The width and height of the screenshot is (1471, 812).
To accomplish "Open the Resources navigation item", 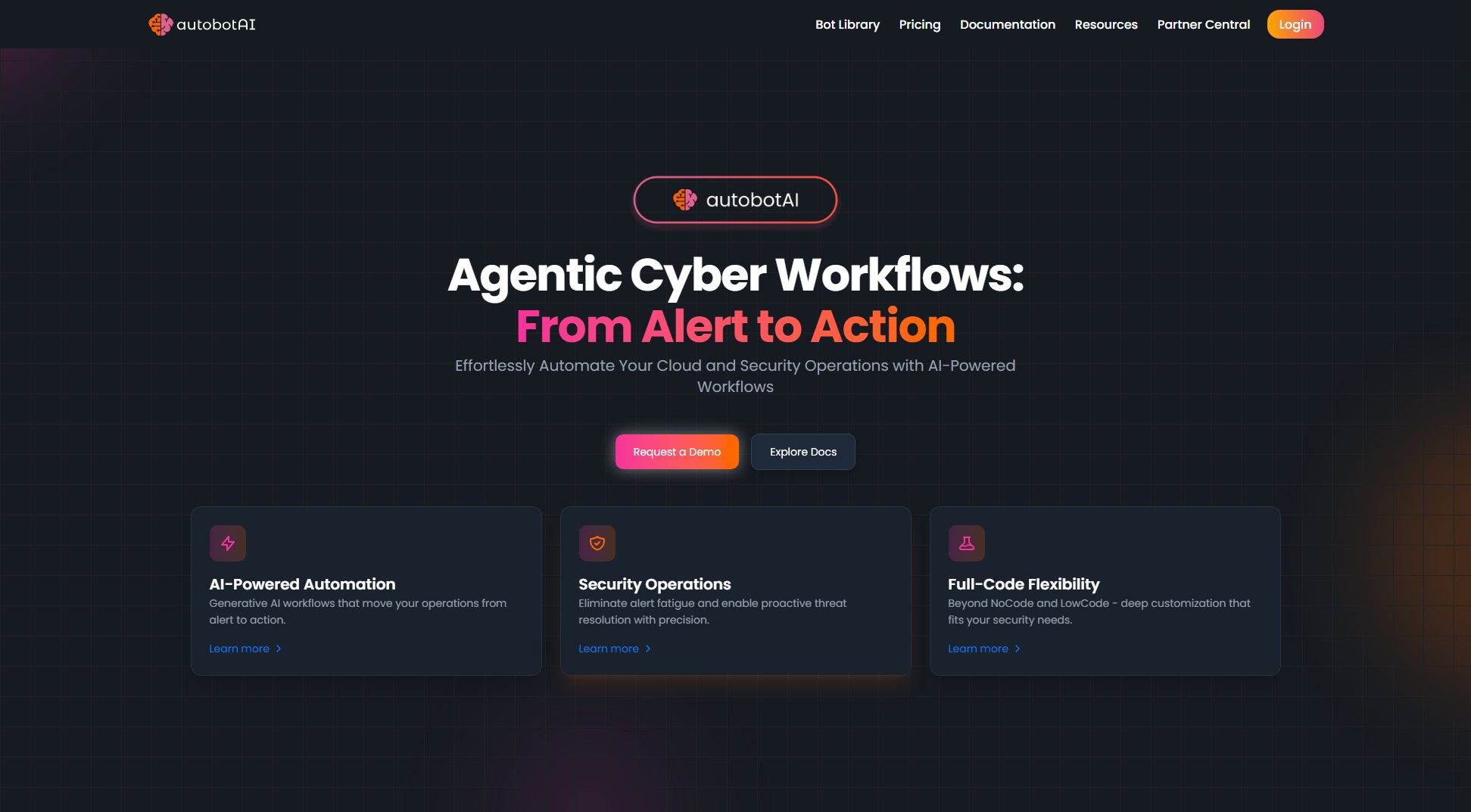I will [x=1106, y=24].
